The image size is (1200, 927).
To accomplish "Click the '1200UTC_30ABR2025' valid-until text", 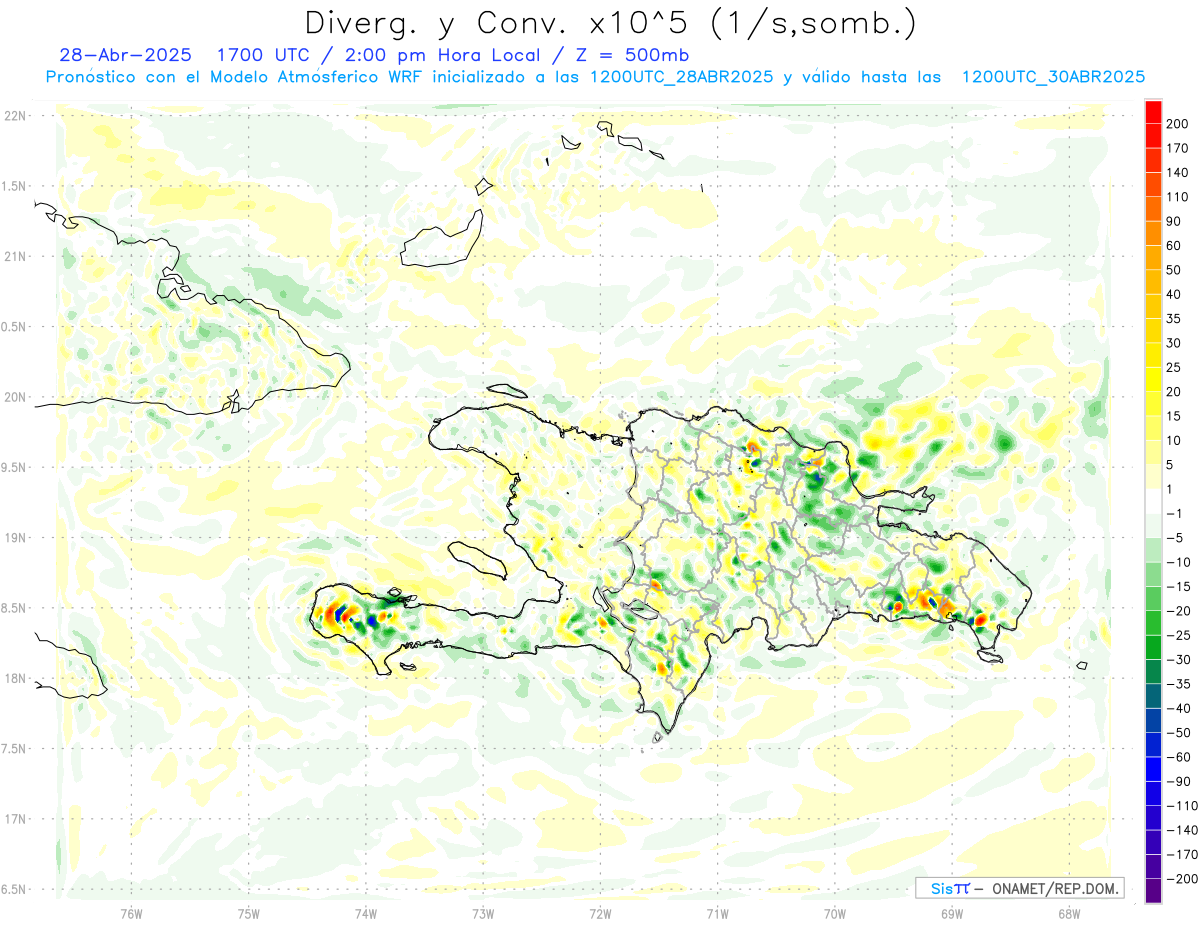I will [1052, 77].
